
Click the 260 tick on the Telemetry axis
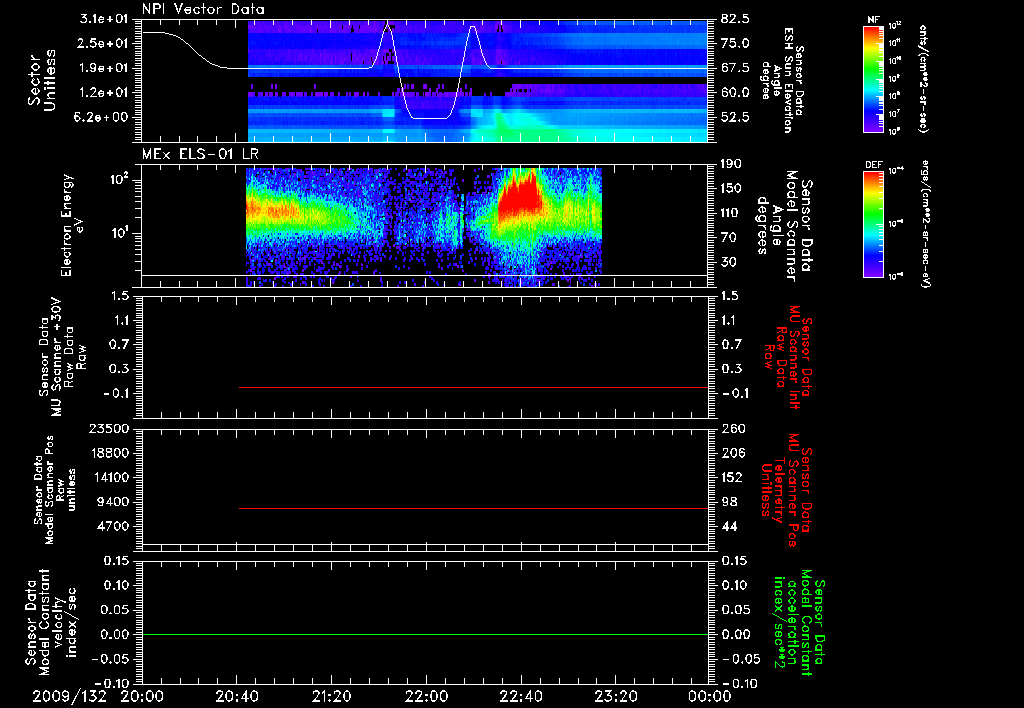pyautogui.click(x=732, y=429)
